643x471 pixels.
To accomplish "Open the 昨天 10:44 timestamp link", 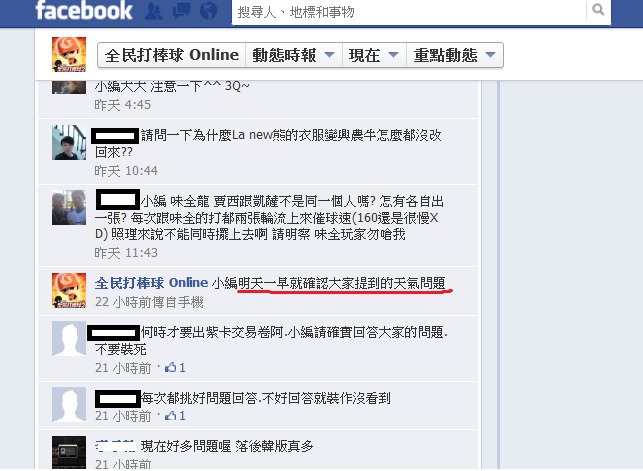I will point(126,171).
